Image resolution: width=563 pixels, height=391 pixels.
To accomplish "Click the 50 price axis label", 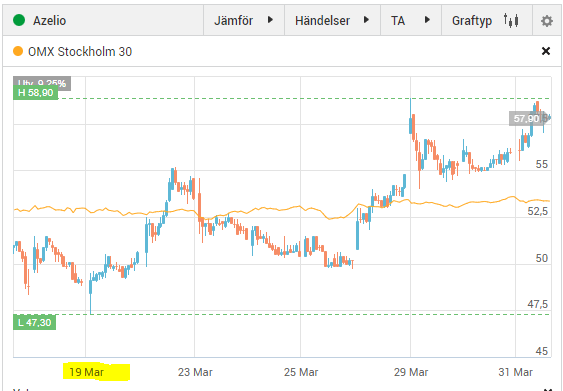I will click(542, 258).
